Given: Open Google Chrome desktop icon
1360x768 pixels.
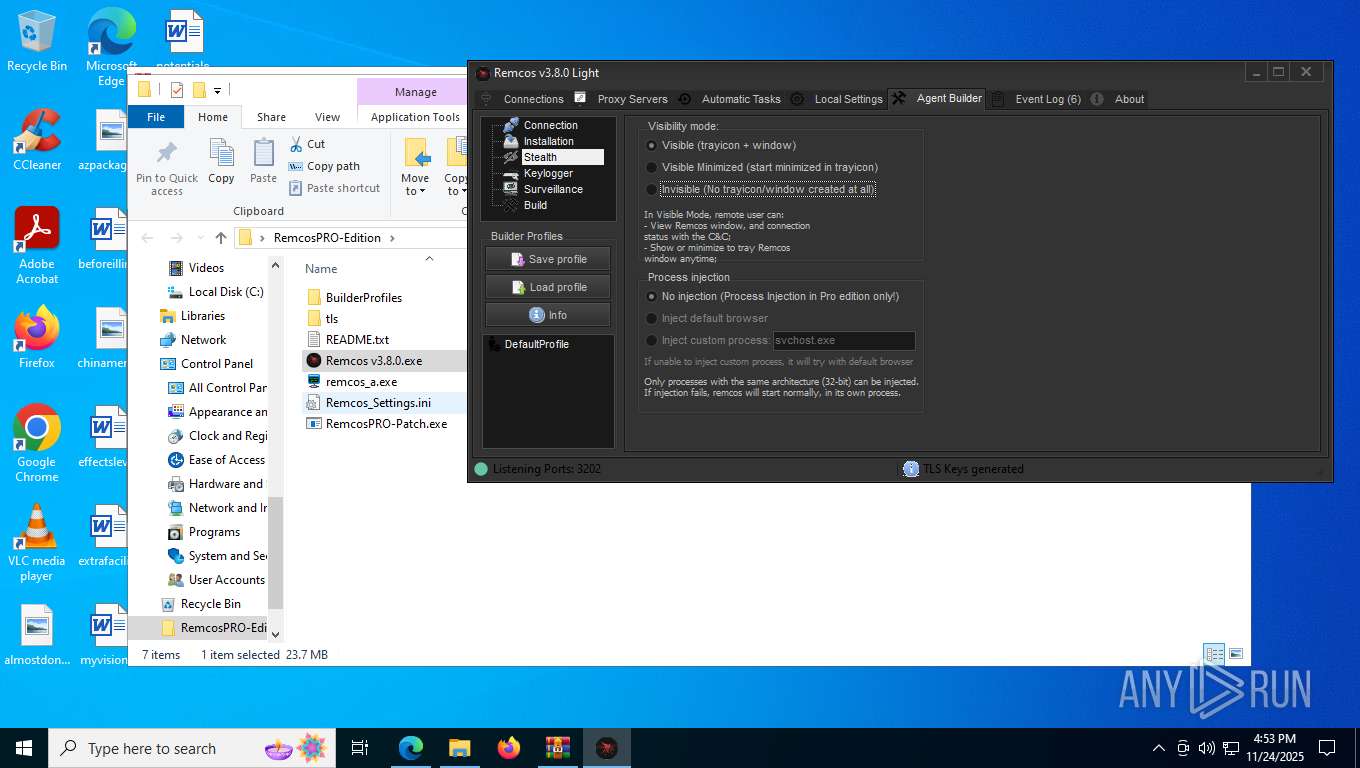Looking at the screenshot, I should point(37,444).
